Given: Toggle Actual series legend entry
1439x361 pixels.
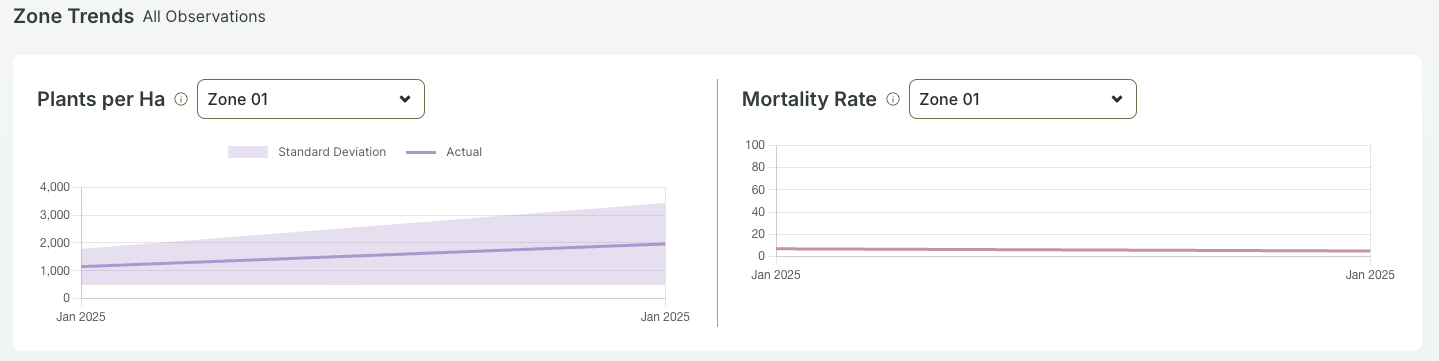Looking at the screenshot, I should 444,152.
